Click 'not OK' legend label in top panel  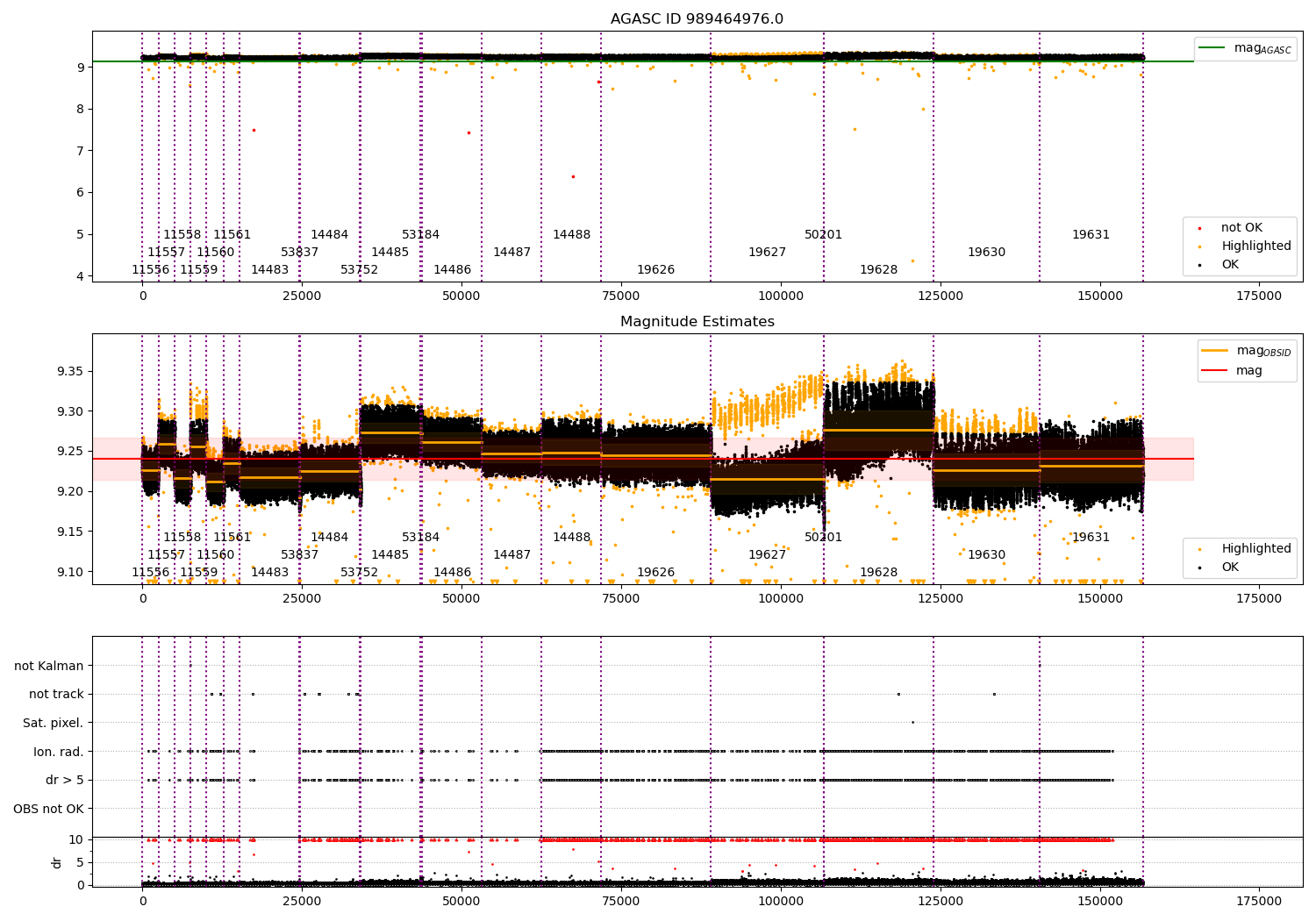point(1241,228)
